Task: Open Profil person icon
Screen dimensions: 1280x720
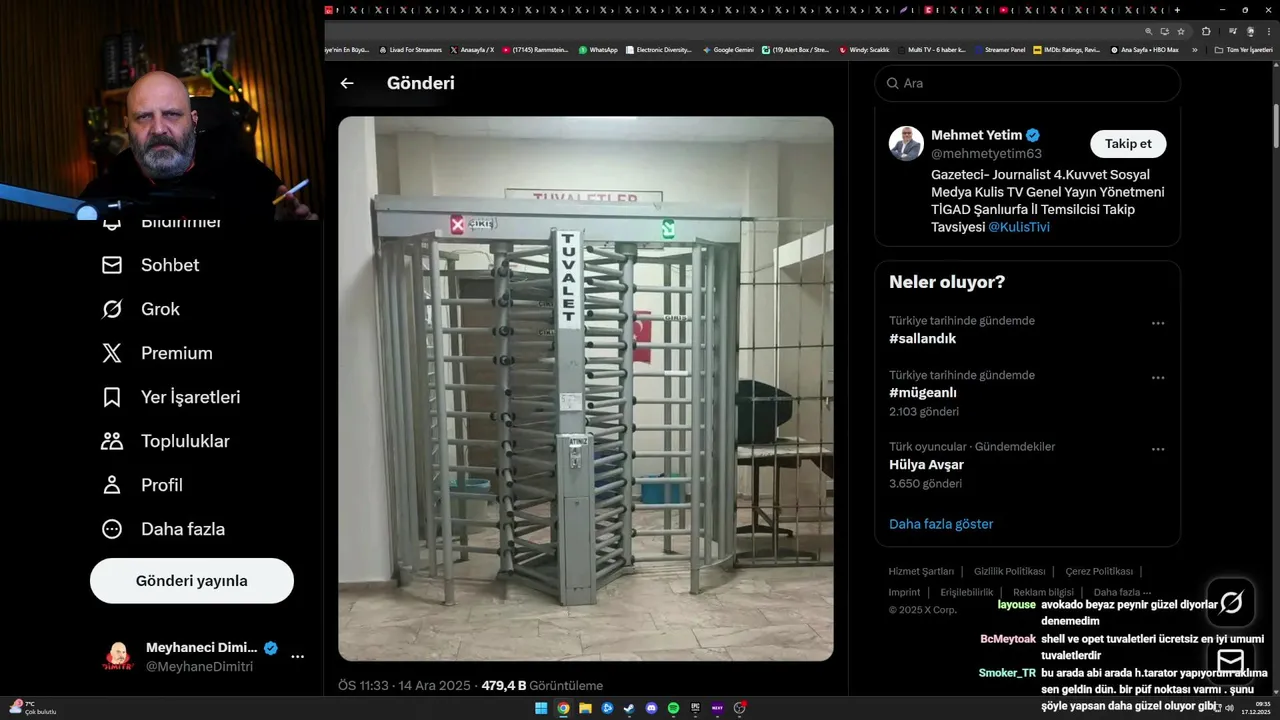Action: (112, 485)
